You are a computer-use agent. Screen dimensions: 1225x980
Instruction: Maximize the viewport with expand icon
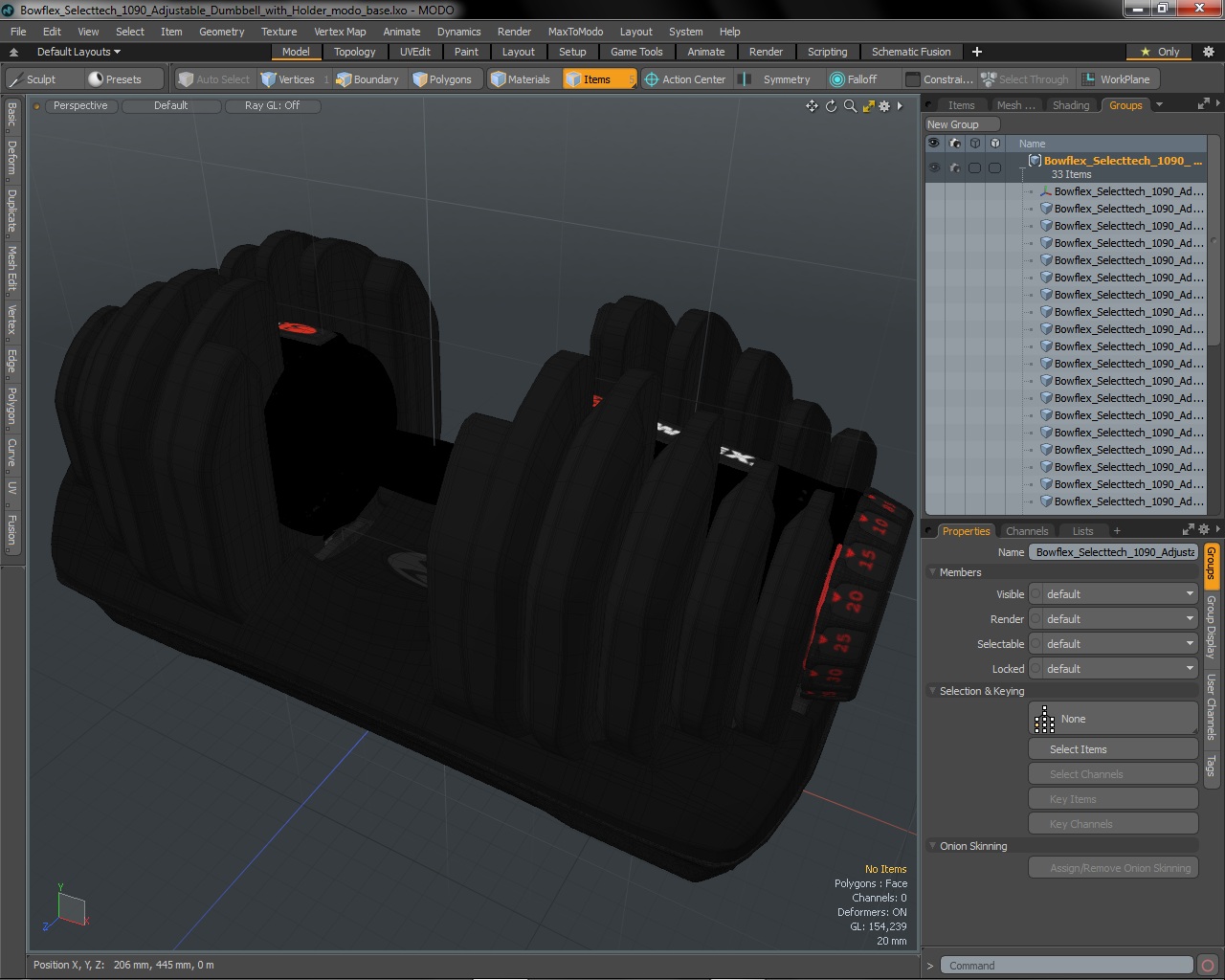(868, 106)
